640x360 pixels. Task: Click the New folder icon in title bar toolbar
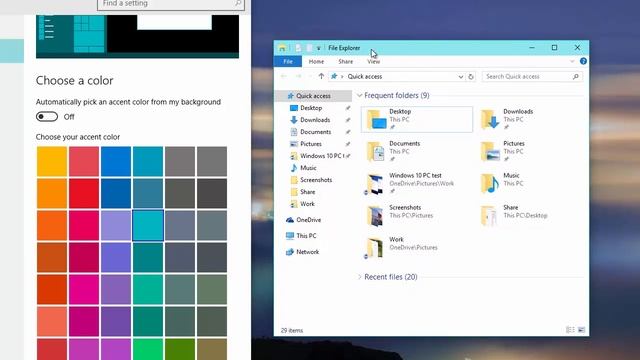point(309,48)
